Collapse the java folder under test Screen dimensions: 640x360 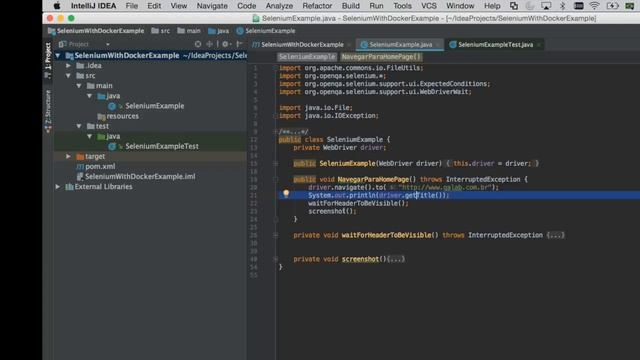(x=89, y=136)
